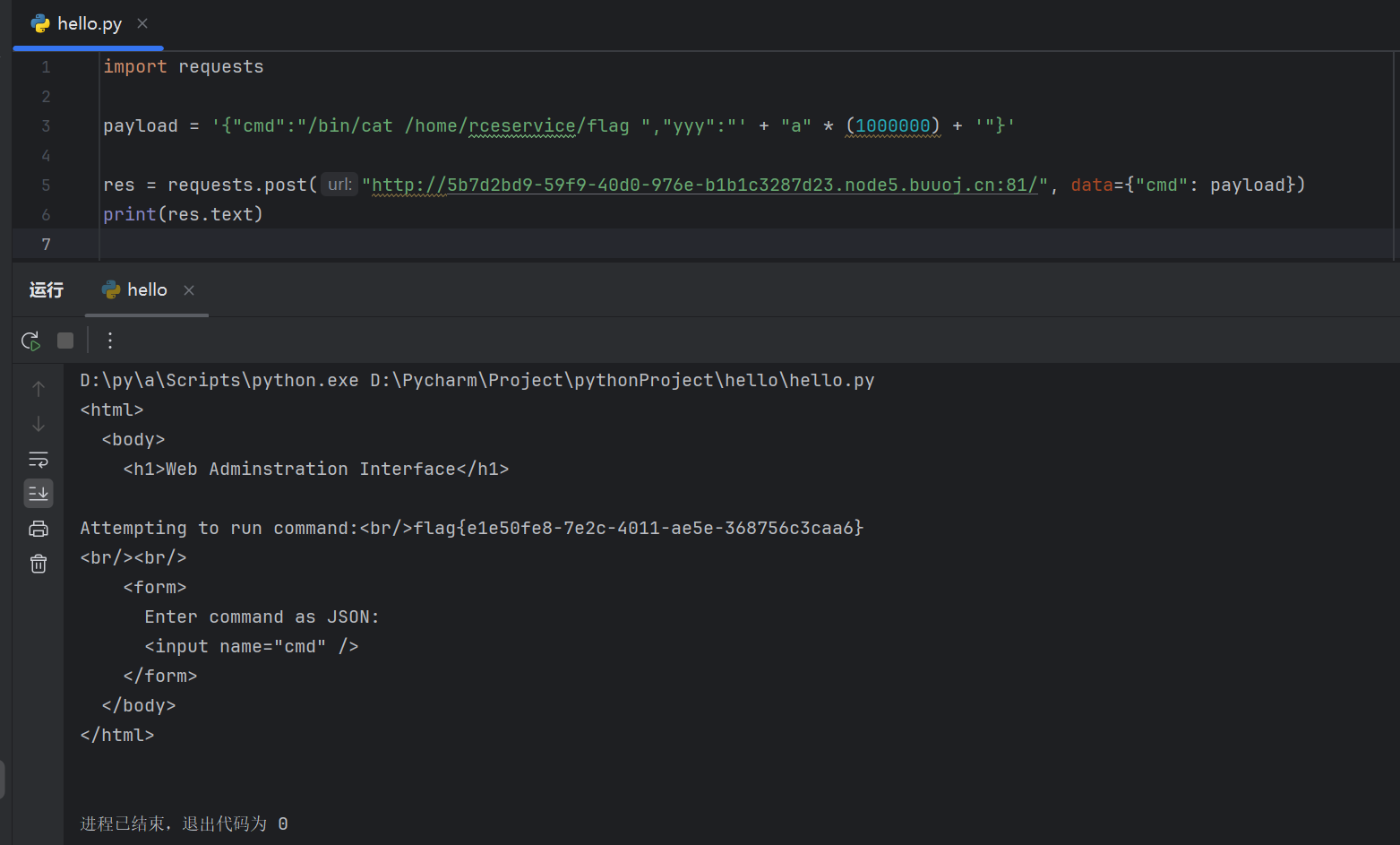Click 'import requests' code line
The height and width of the screenshot is (845, 1400).
(x=184, y=66)
